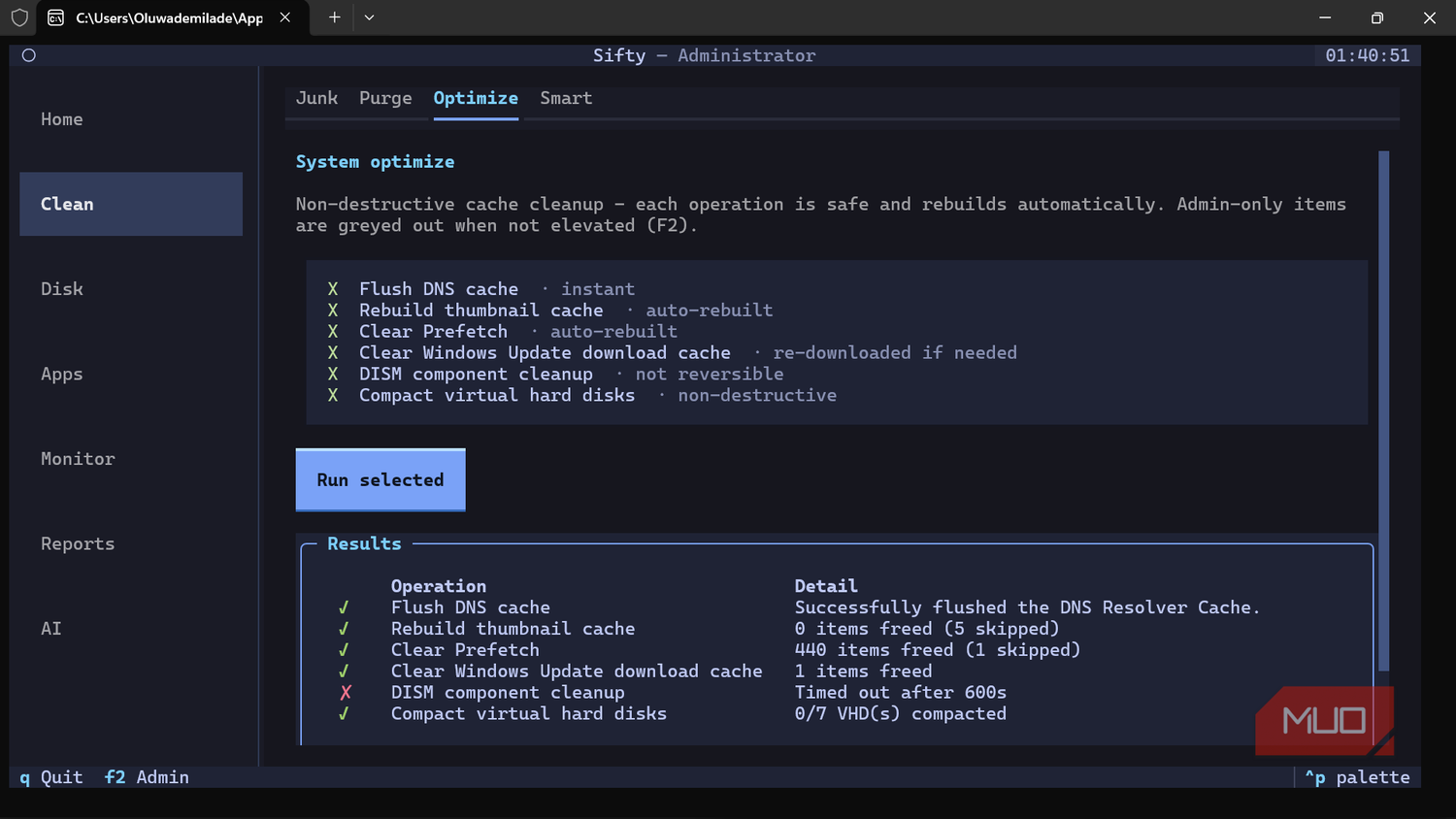Open the Home section in sidebar
1456x819 pixels.
coord(61,119)
